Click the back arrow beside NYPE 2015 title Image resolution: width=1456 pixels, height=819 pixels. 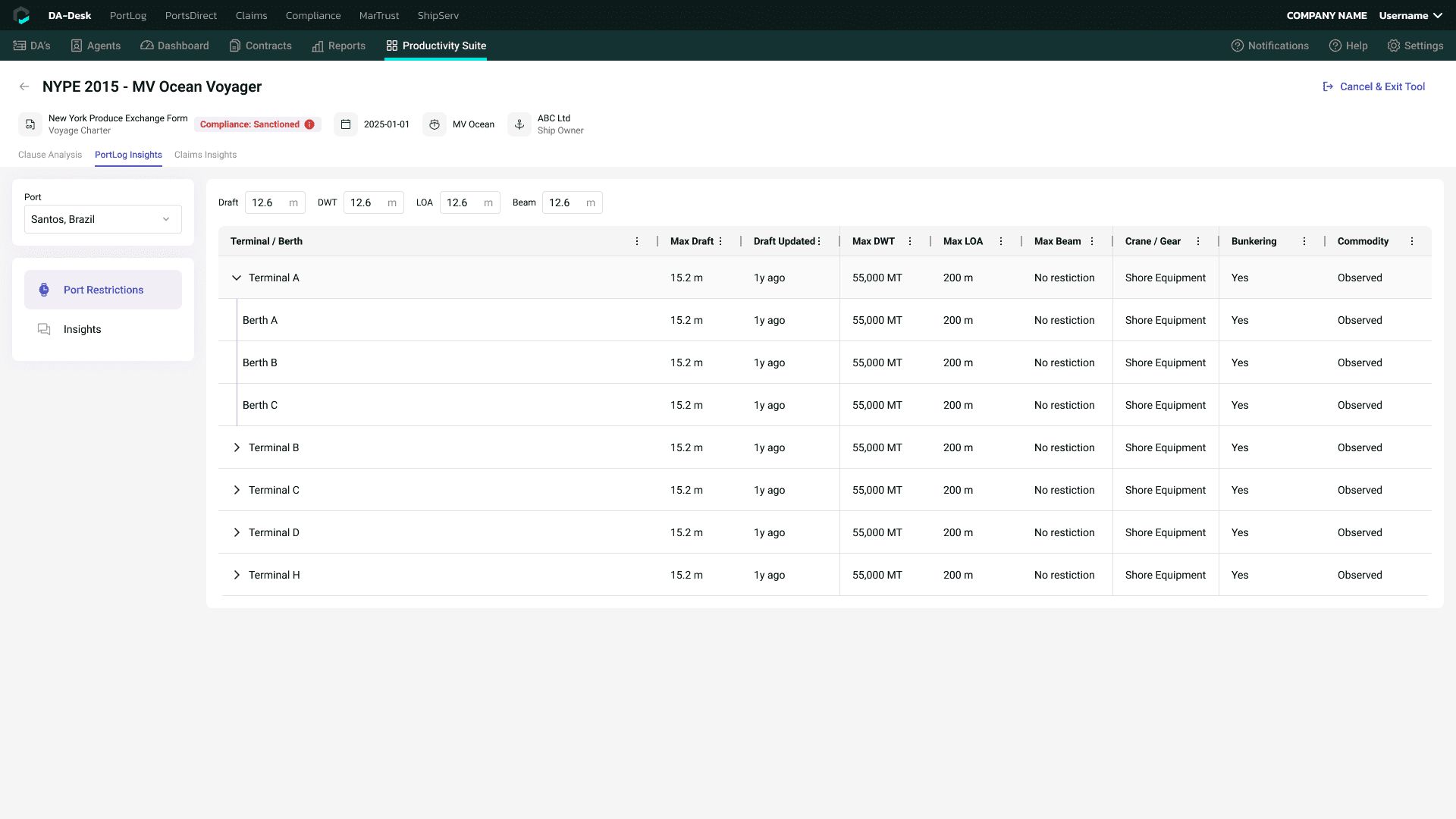point(24,86)
